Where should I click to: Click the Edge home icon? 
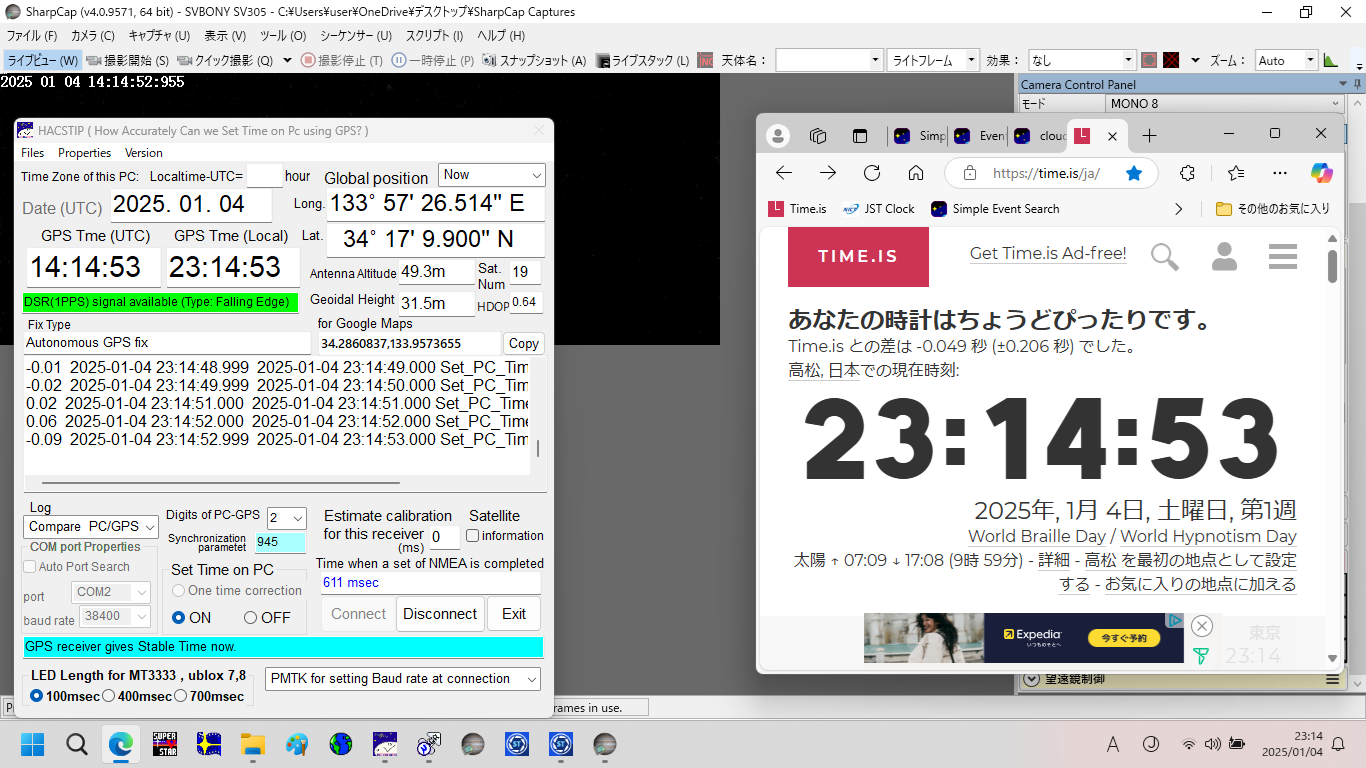point(916,173)
